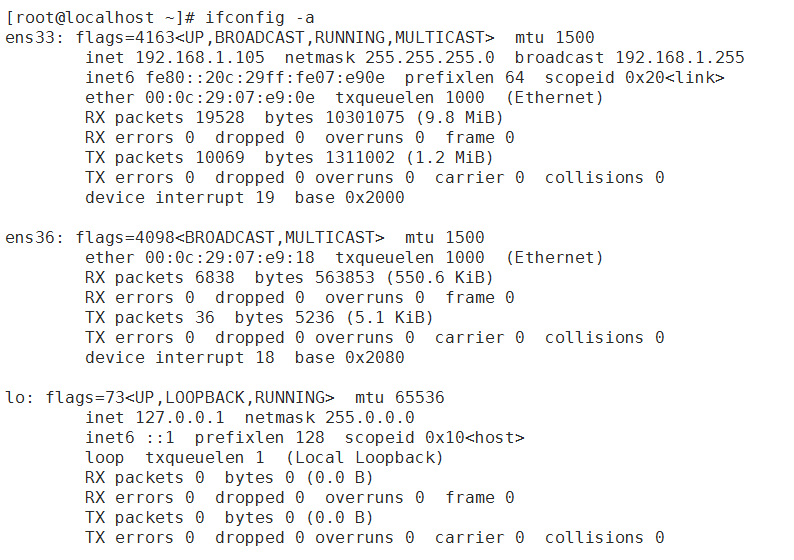
Task: Click the mtu 65536 value
Action: click(x=400, y=397)
